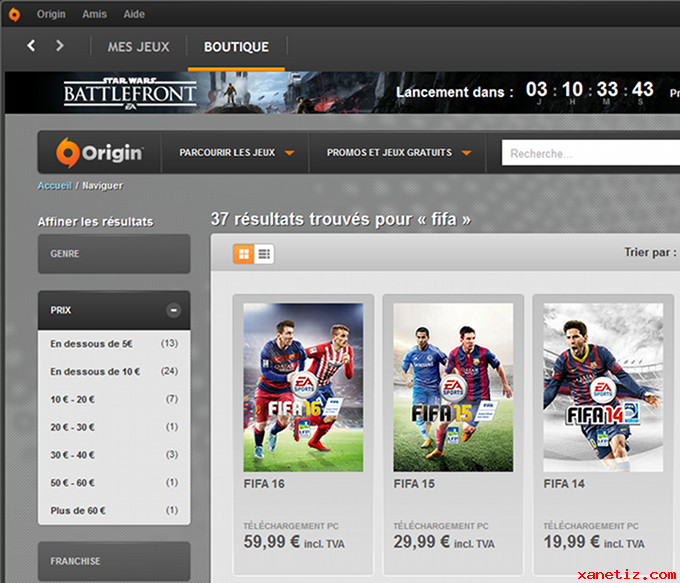Expand the Franchise filter section

(114, 561)
